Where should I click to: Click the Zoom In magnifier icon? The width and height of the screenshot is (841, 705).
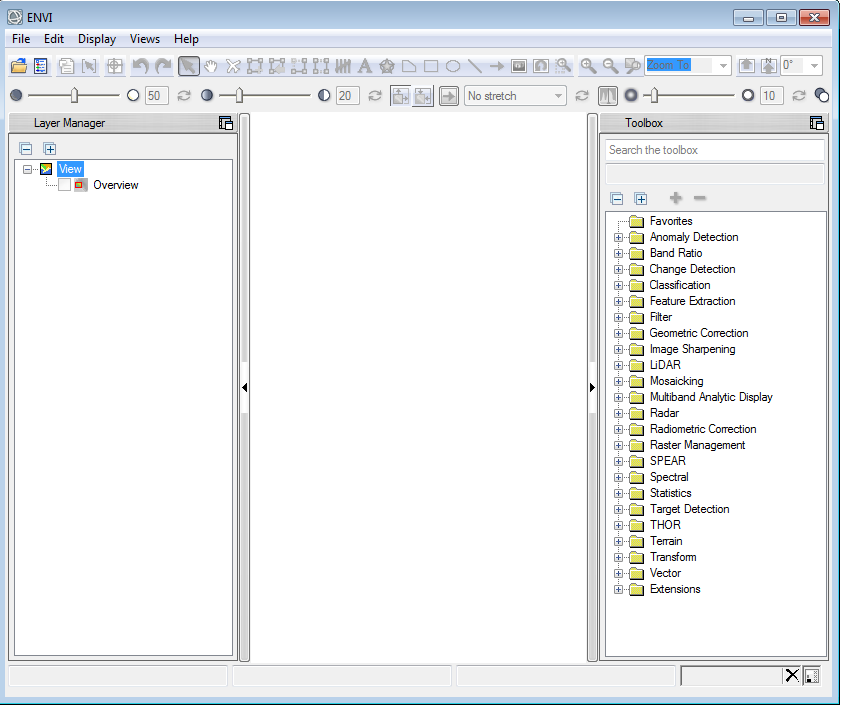tap(588, 66)
